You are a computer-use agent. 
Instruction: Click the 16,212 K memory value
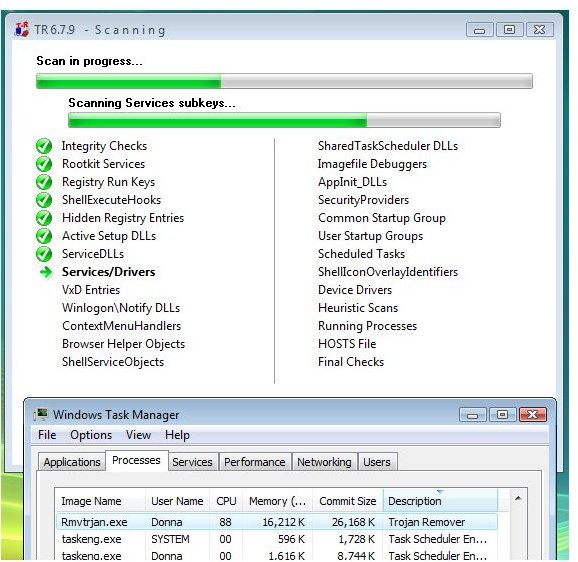[x=283, y=522]
